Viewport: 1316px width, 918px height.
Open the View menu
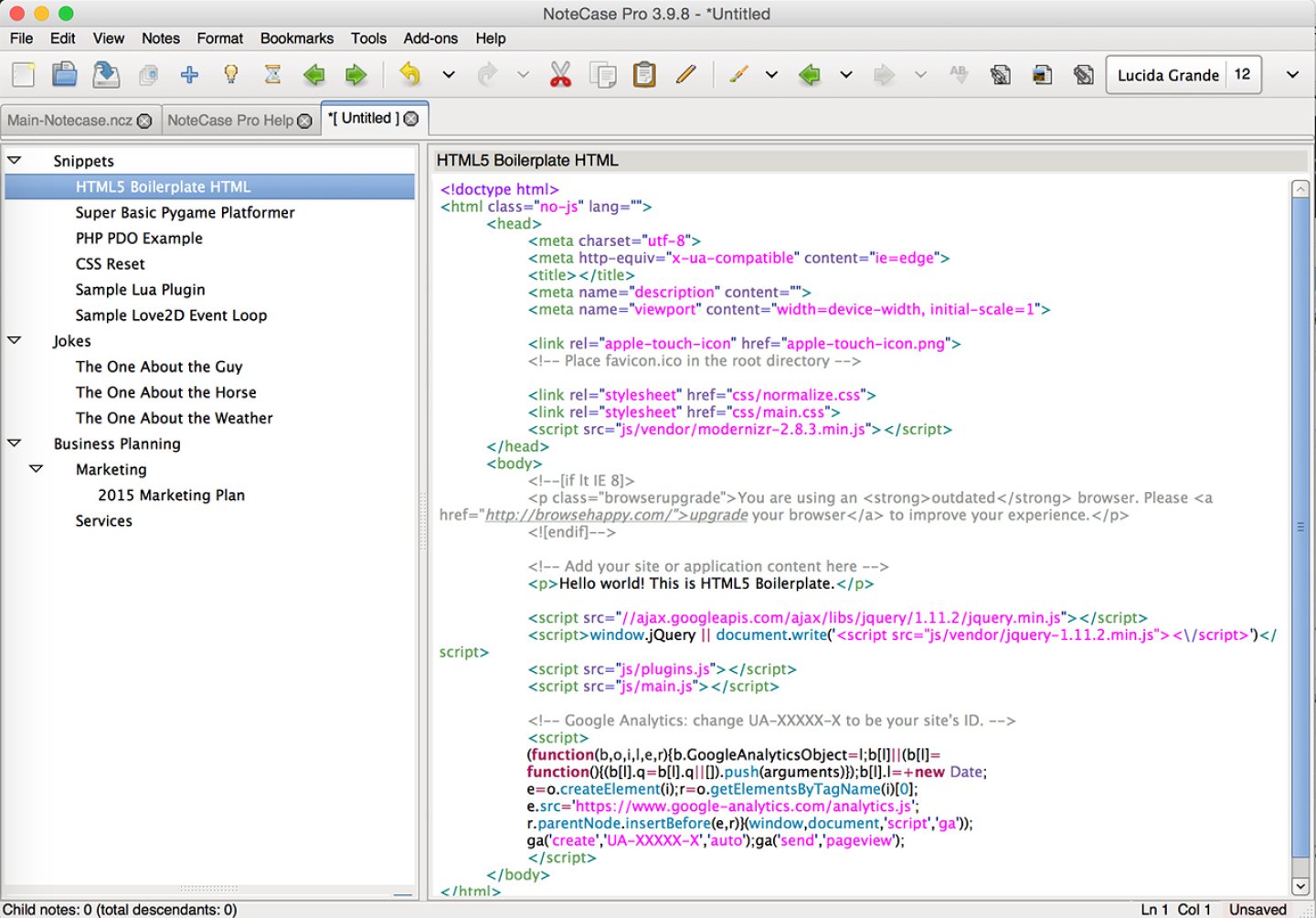tap(108, 38)
